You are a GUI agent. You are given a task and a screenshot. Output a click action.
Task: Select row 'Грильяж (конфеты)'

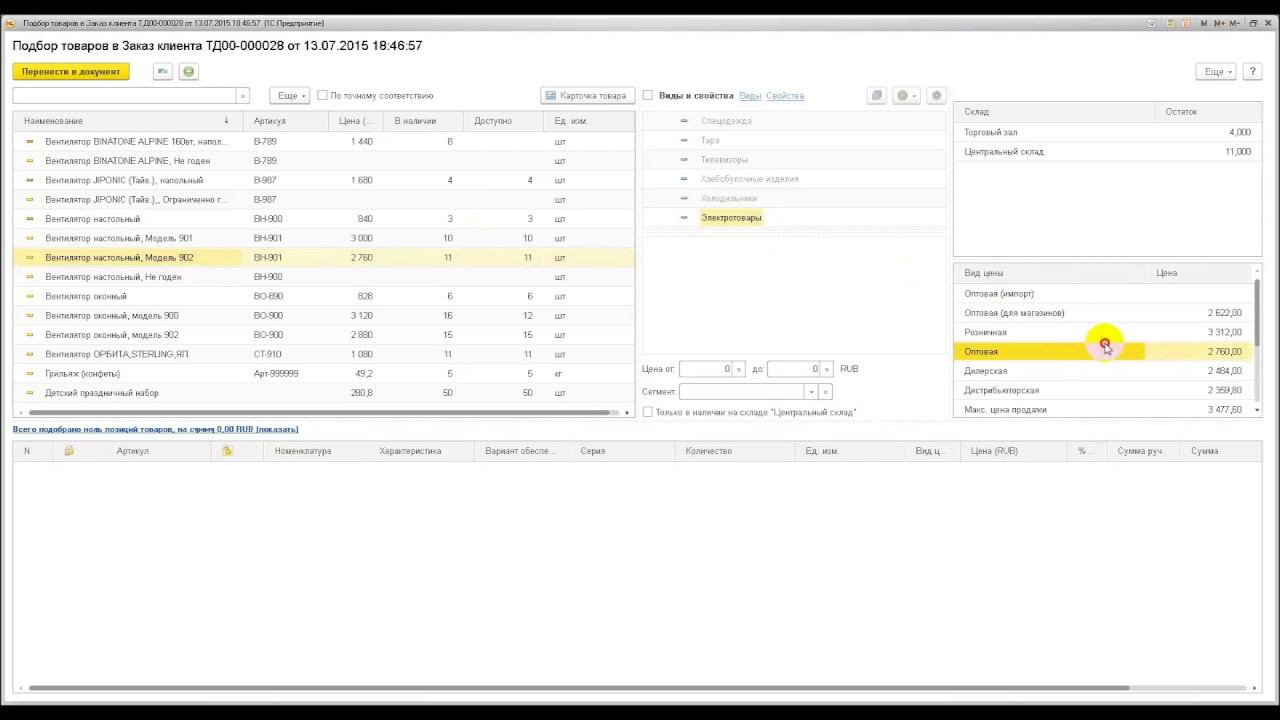(x=323, y=374)
